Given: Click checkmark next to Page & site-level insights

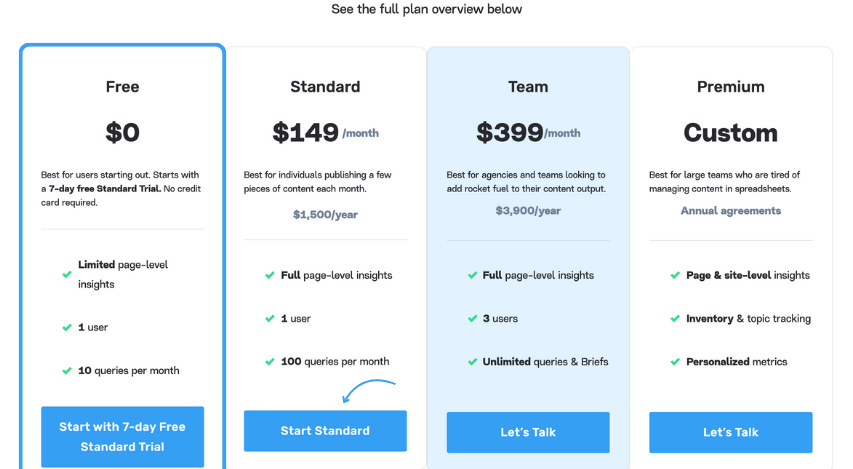Looking at the screenshot, I should pyautogui.click(x=675, y=275).
